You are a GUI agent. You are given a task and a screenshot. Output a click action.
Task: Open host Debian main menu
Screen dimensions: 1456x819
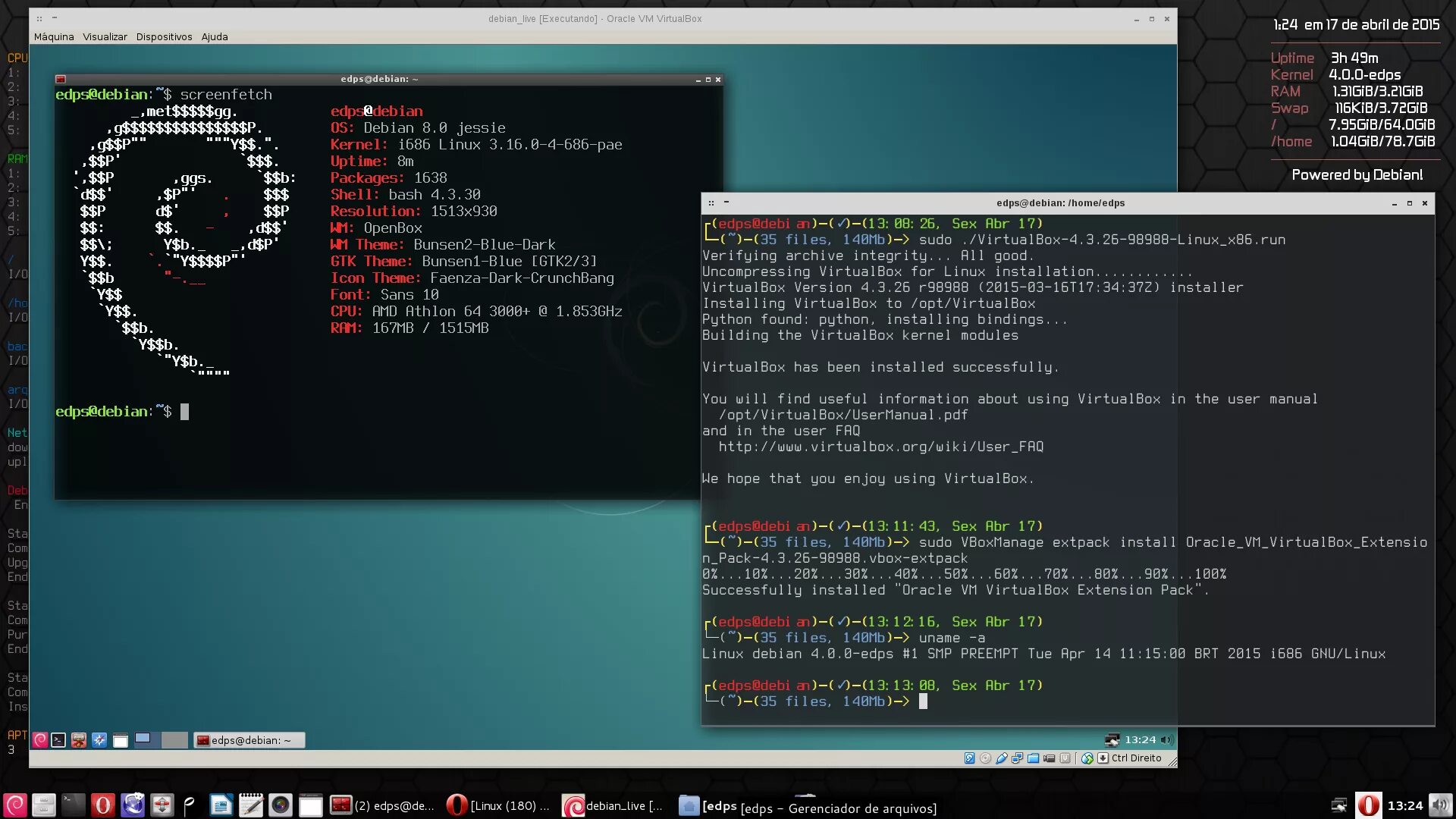[x=15, y=805]
